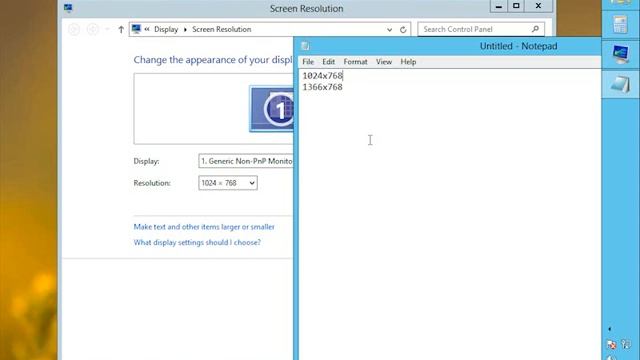Click the 'Change the appearance of your display' heading
The image size is (640, 360).
tap(213, 60)
